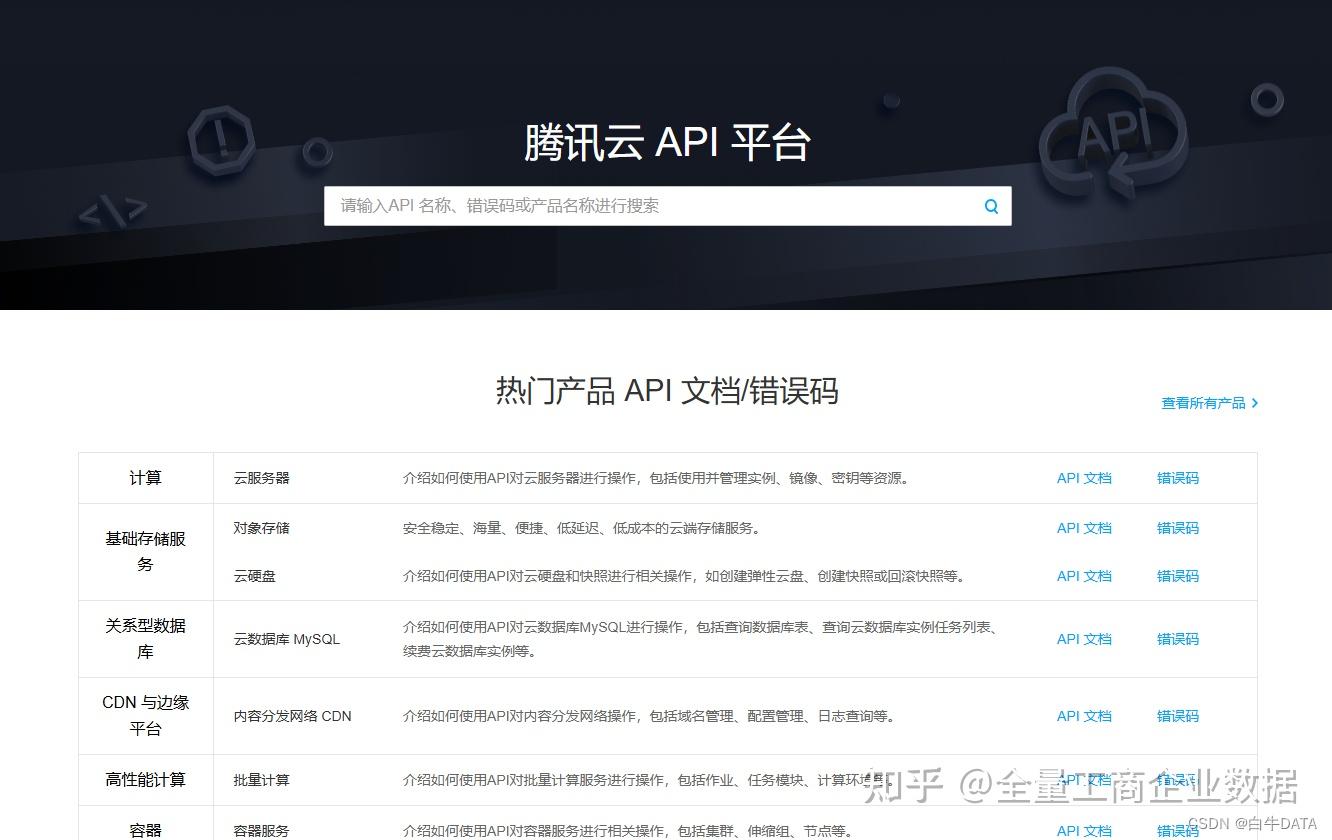Image resolution: width=1332 pixels, height=840 pixels.
Task: Click the chevron next to 查看所有产品
Action: pyautogui.click(x=1255, y=403)
